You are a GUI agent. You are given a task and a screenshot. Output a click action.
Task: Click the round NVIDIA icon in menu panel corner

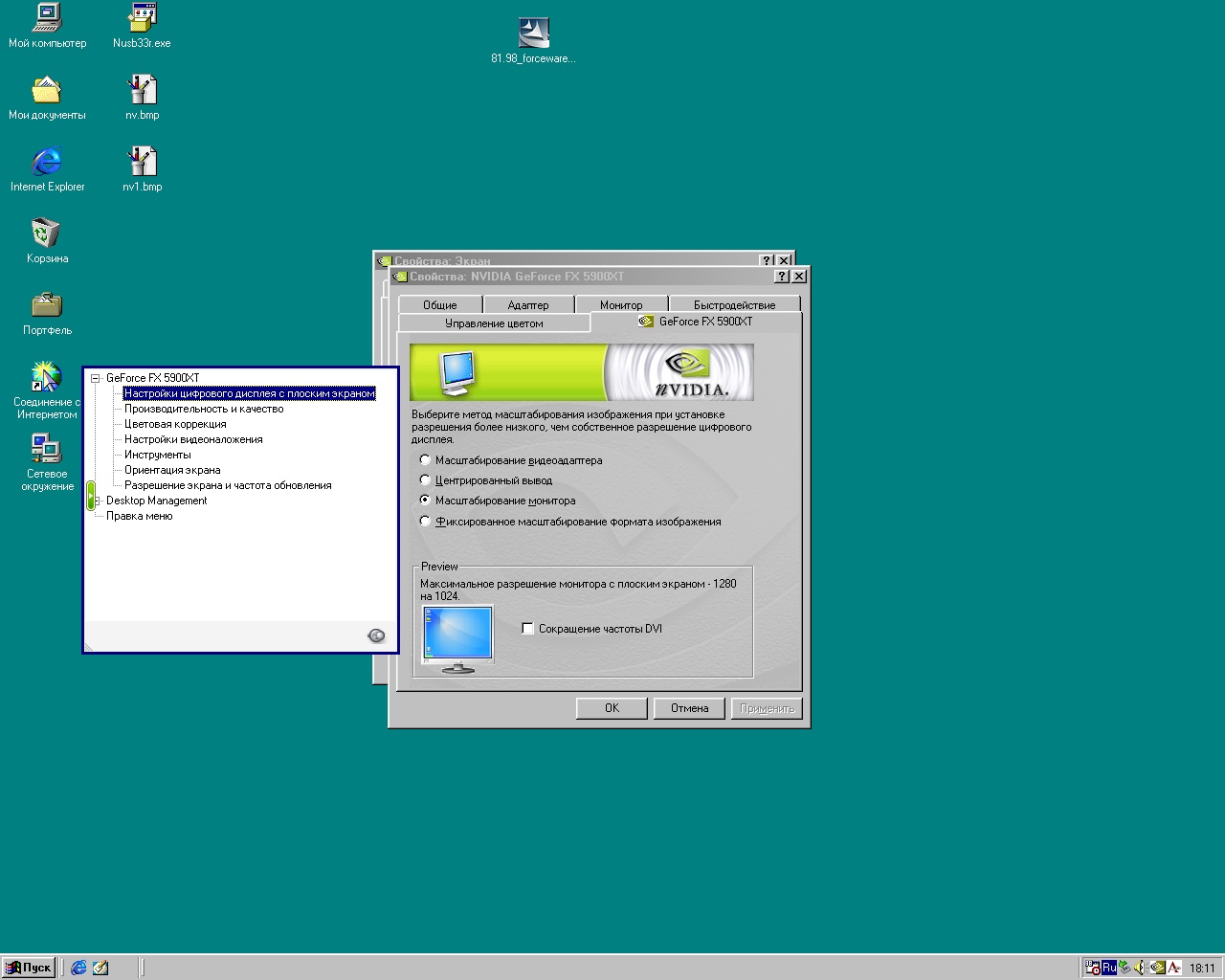click(377, 635)
